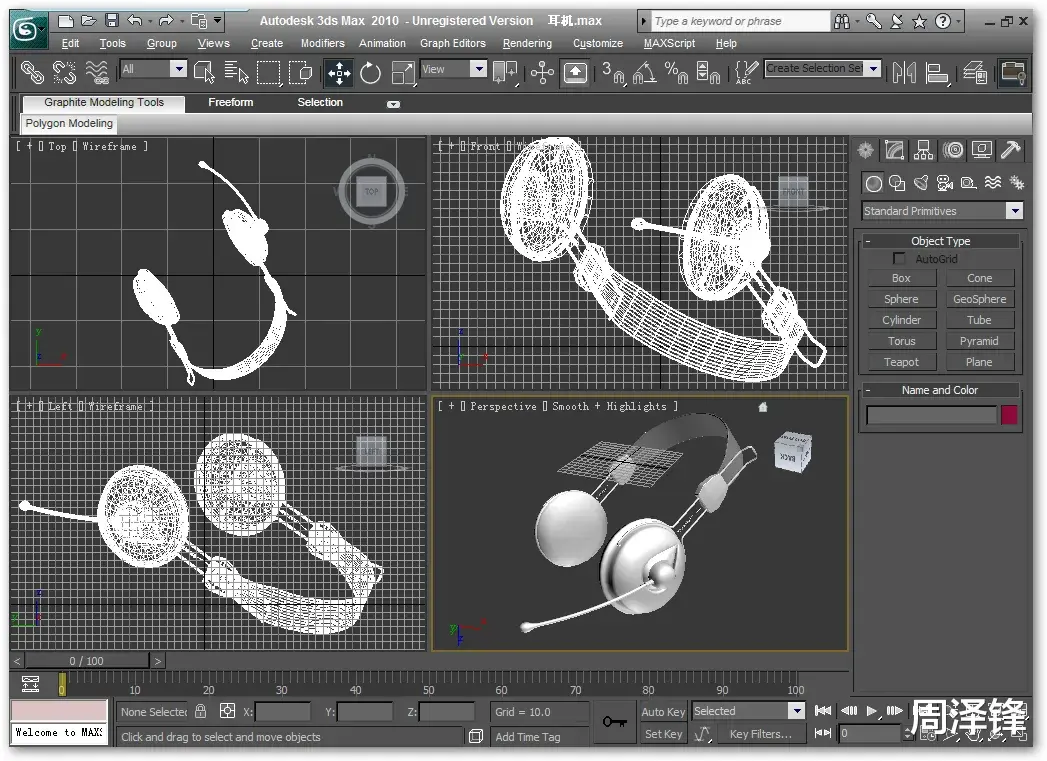Open the quick access toolbar dropdown arrow
This screenshot has width=1047, height=761.
point(218,21)
